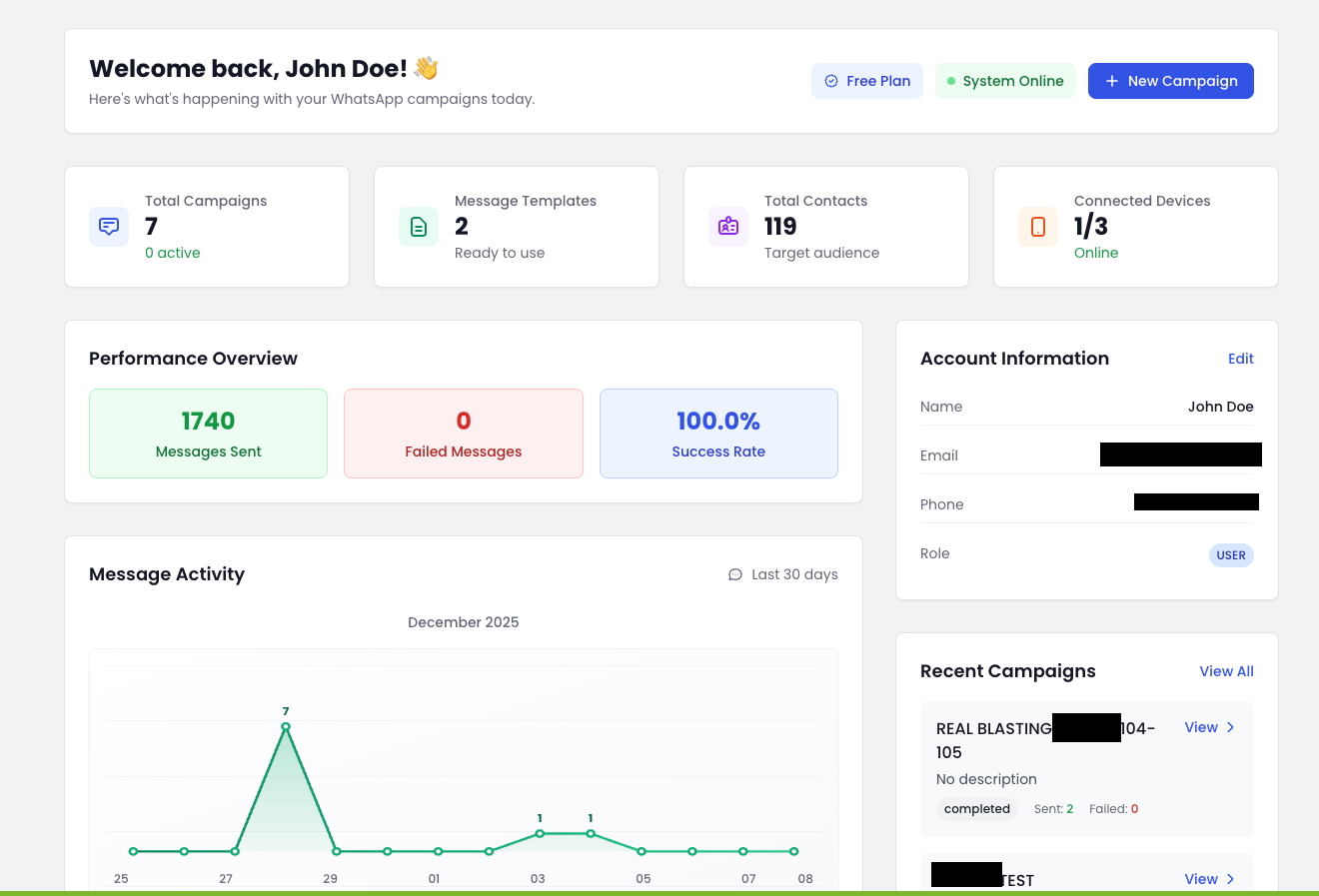Screen dimensions: 1319x896
Task: Click the Total Campaigns chat bubble icon
Action: click(x=109, y=227)
